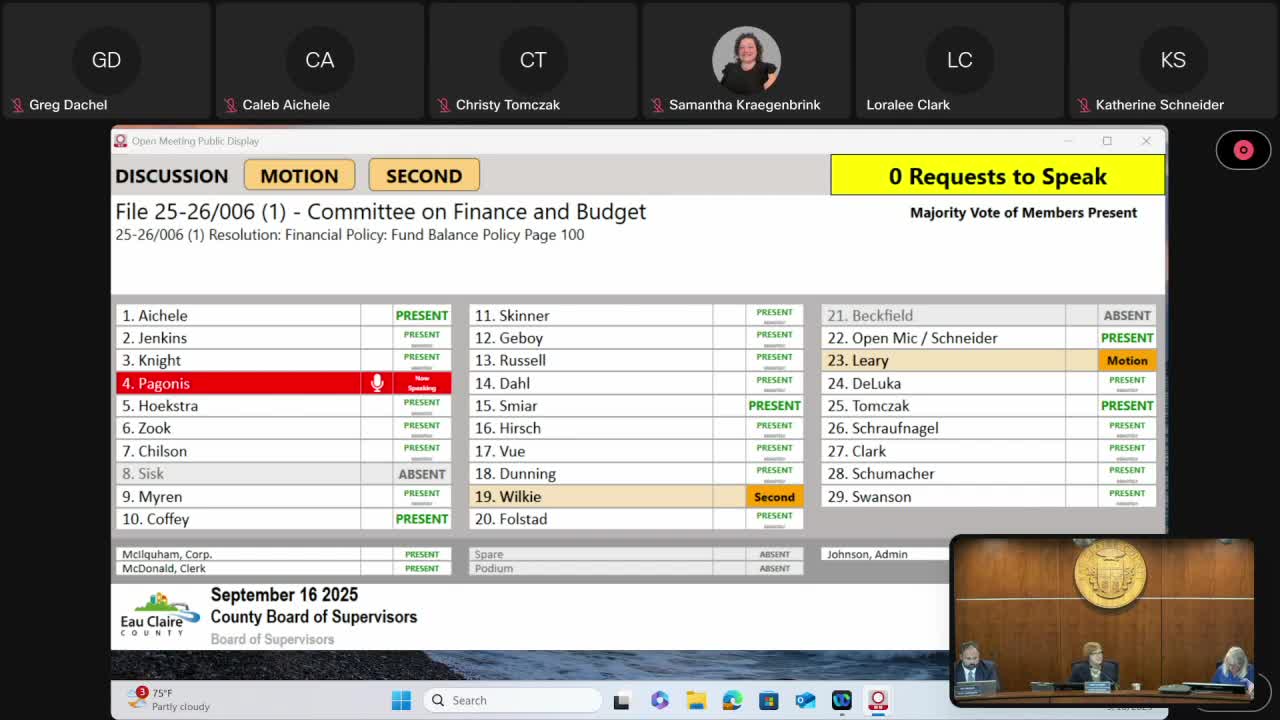Select the '19. Wilkie' member row
This screenshot has width=1280, height=720.
(636, 497)
